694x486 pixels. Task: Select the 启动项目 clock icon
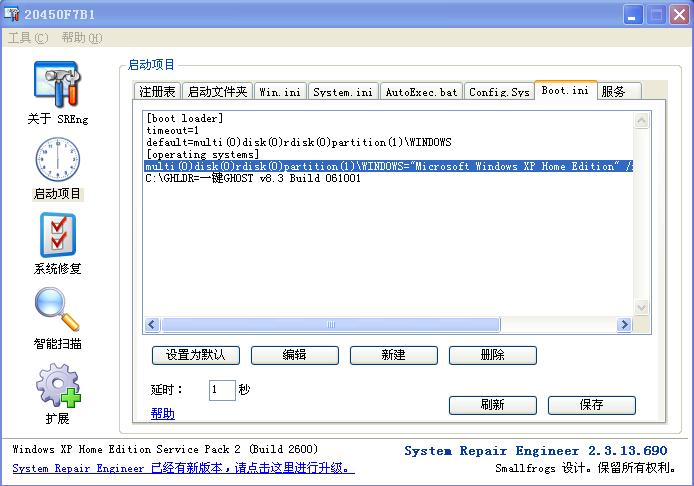click(58, 159)
